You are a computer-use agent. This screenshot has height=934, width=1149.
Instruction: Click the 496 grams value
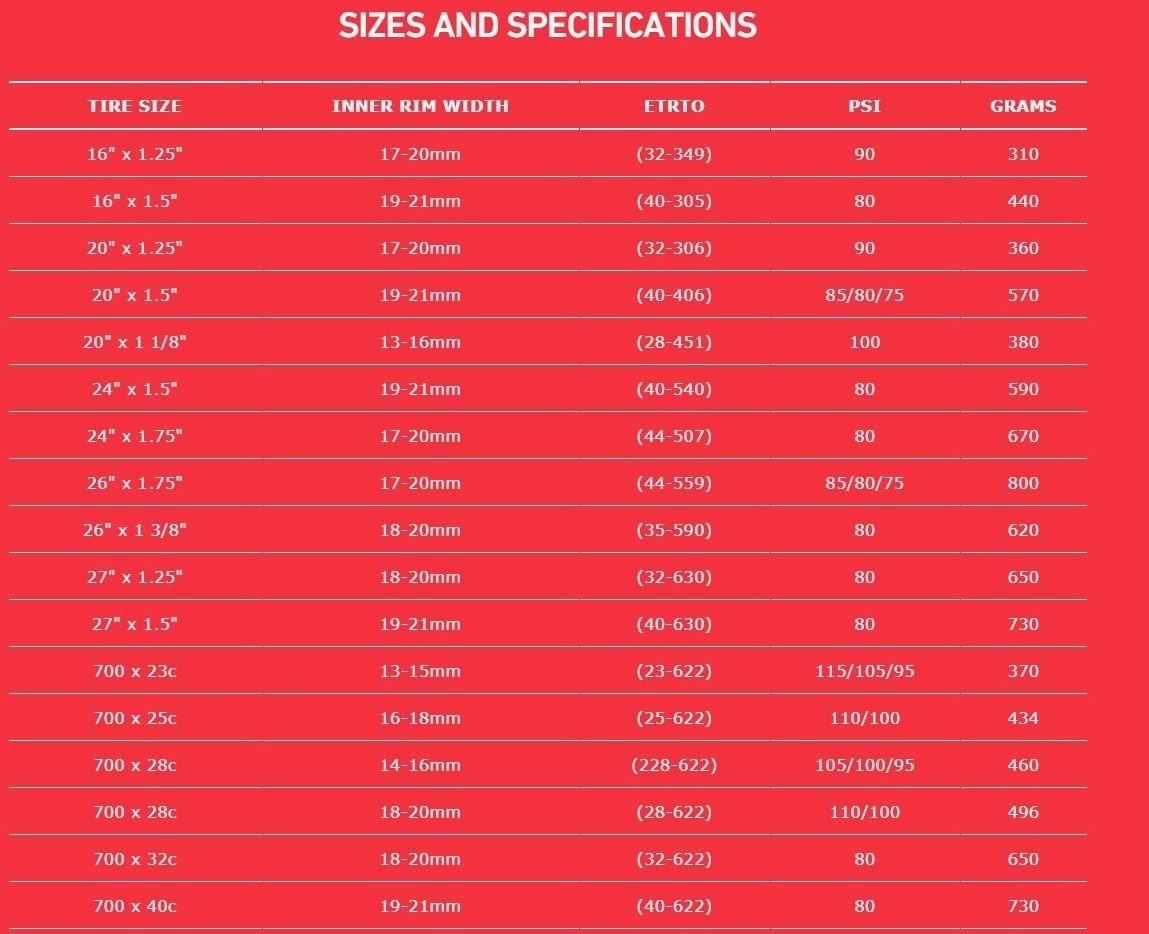pyautogui.click(x=1023, y=812)
